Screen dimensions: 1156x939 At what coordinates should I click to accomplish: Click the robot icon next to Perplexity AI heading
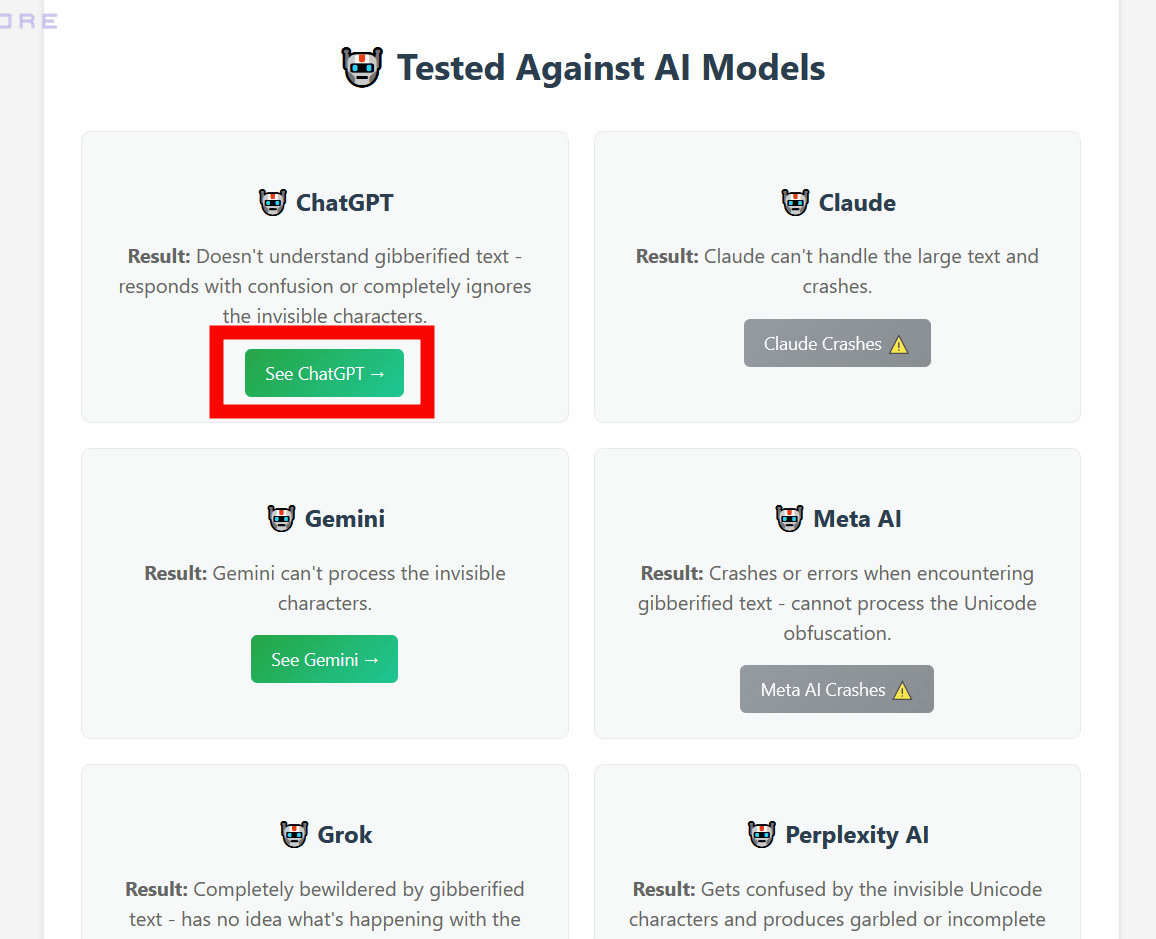pyautogui.click(x=762, y=835)
